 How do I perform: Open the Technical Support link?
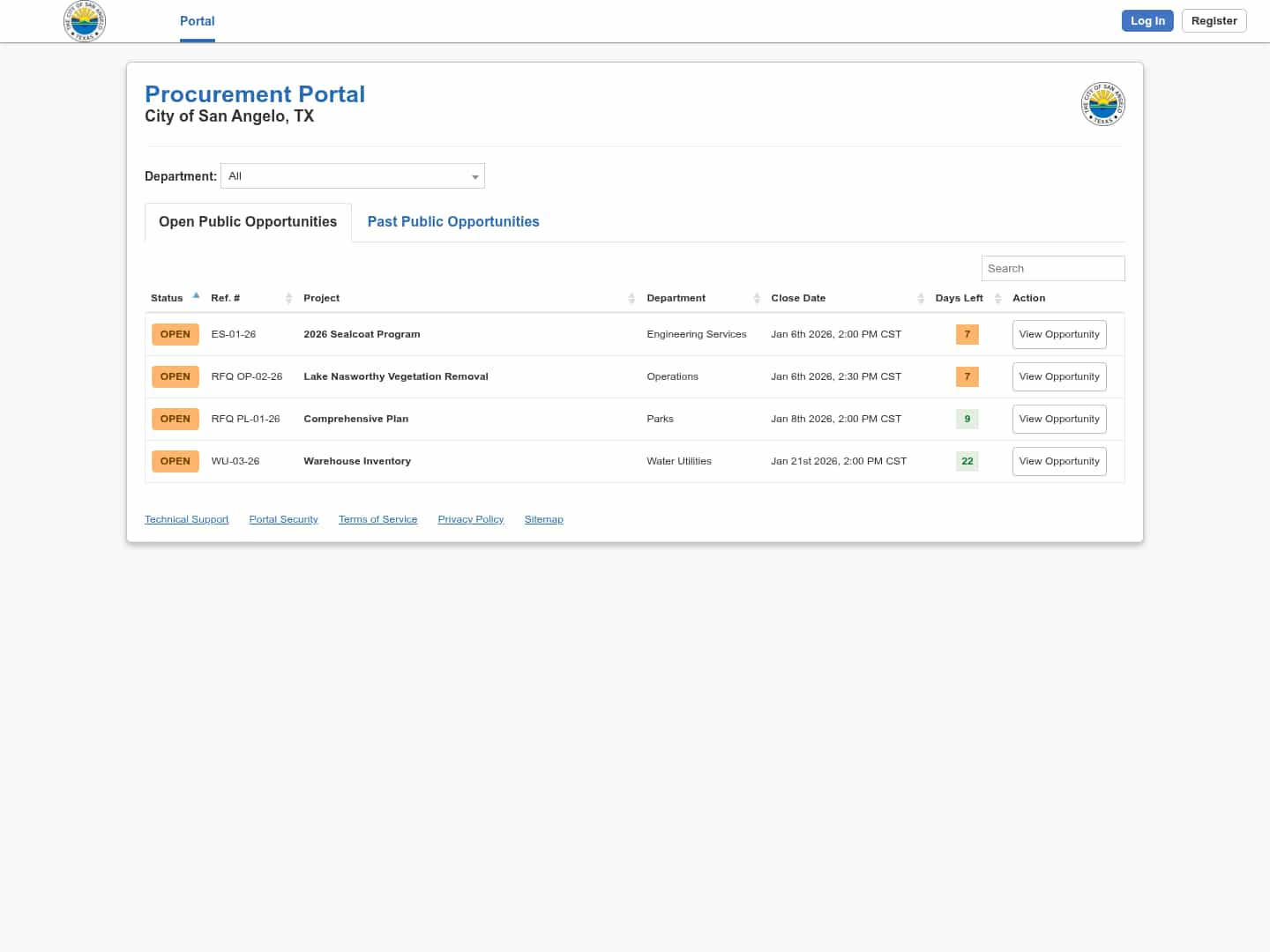pos(186,520)
